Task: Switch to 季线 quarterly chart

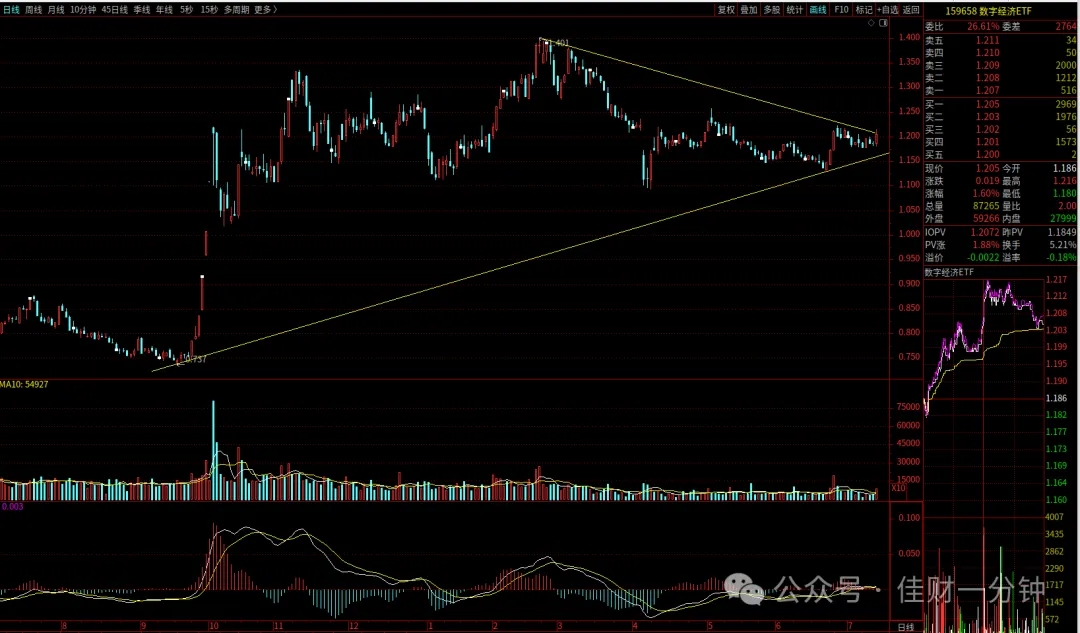Action: [141, 10]
